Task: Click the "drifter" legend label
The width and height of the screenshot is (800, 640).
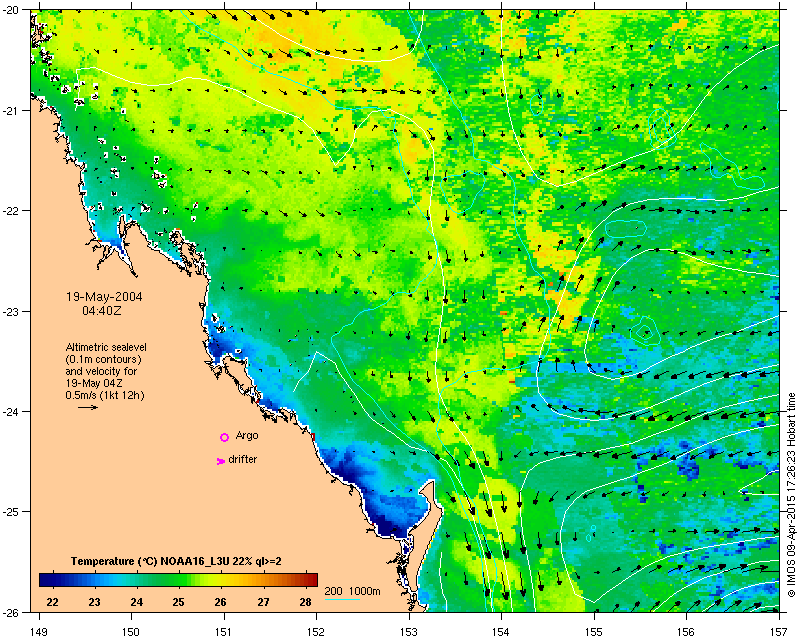Action: (242, 459)
